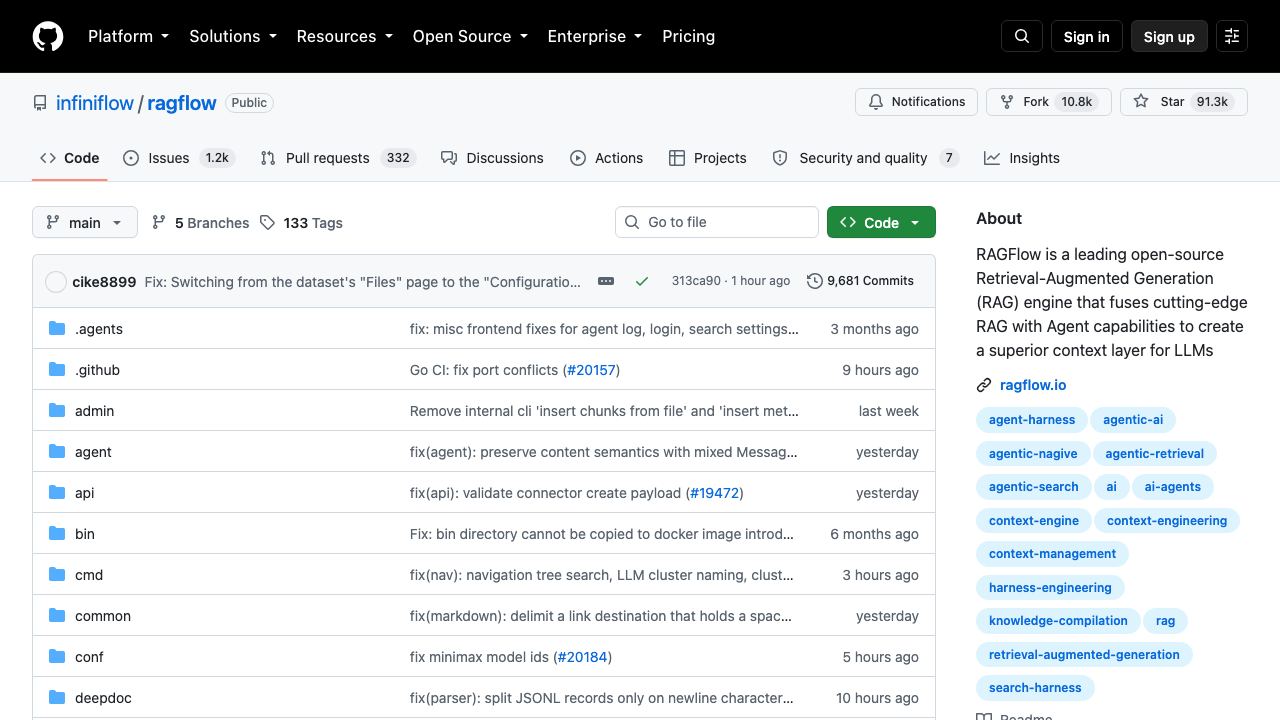Click the cmd folder icon
1280x720 pixels.
point(57,575)
